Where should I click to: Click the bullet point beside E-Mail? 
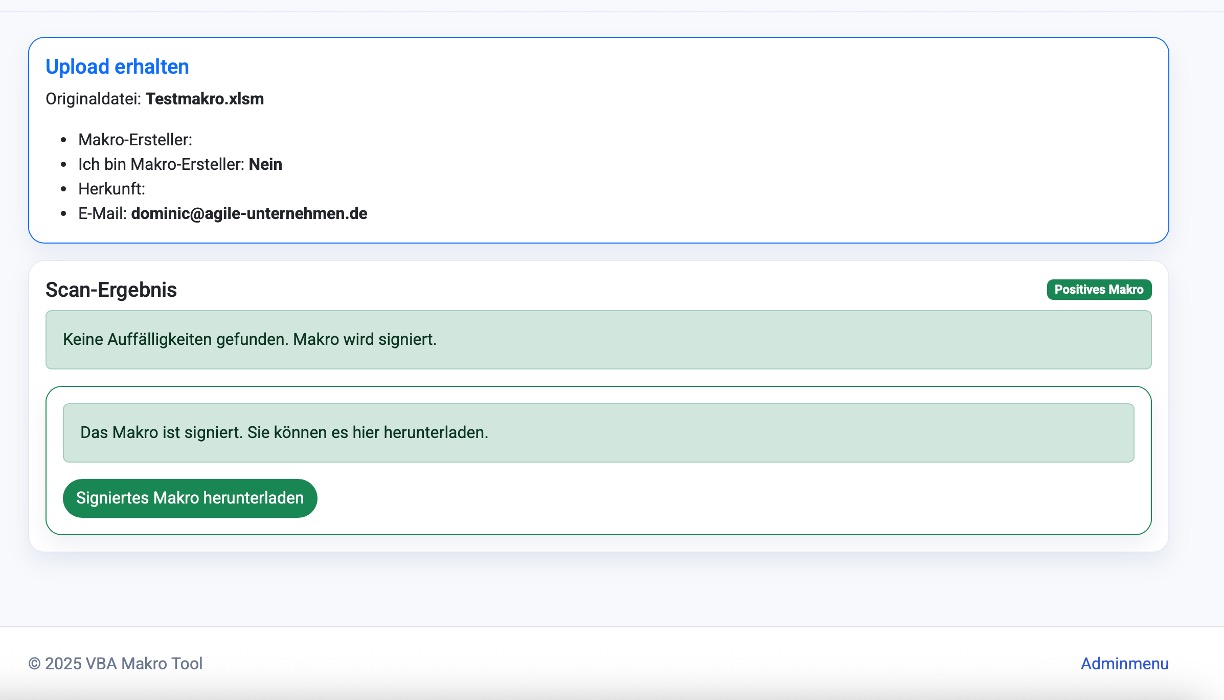click(65, 214)
